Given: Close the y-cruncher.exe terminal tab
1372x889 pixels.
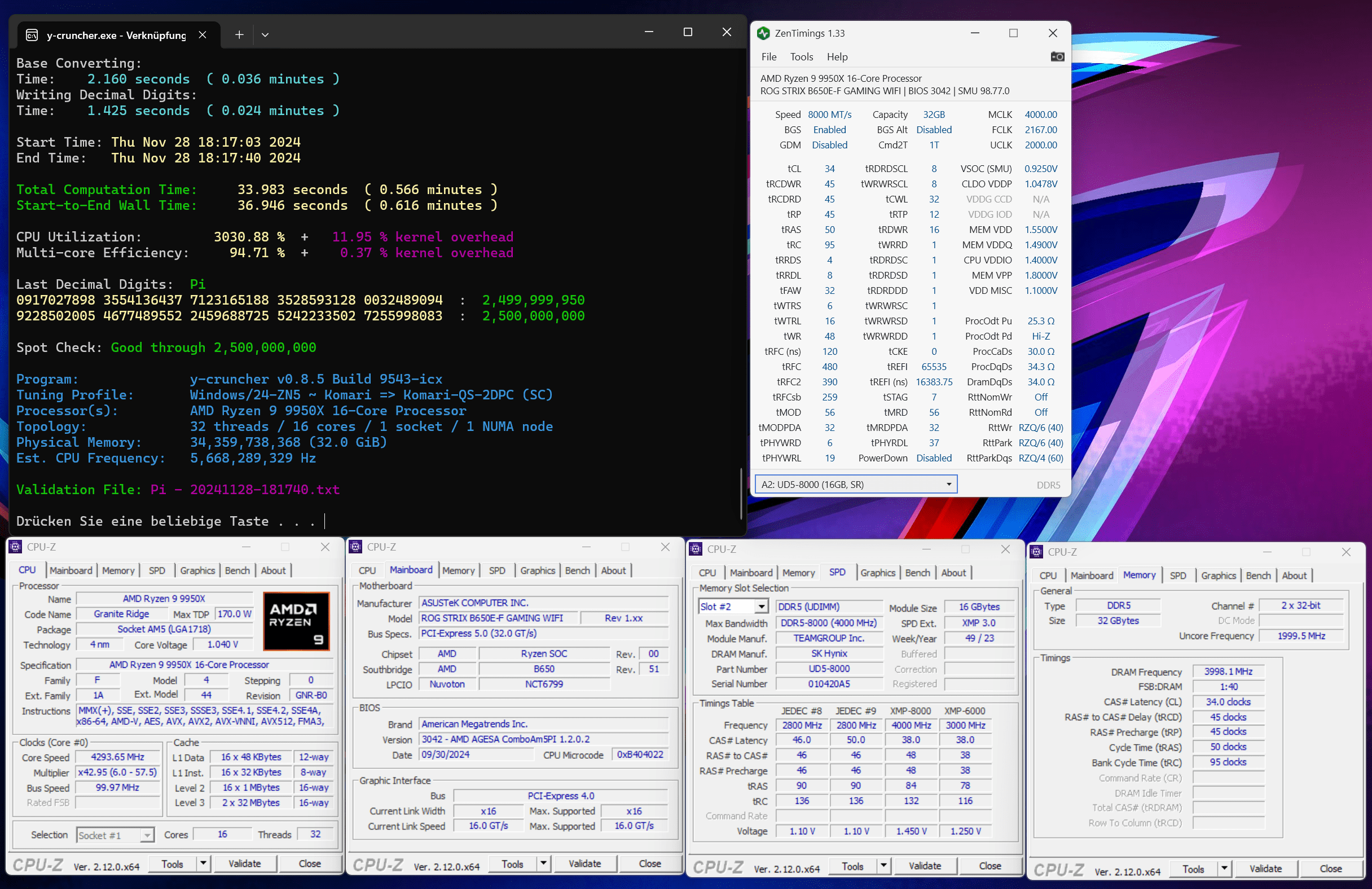Looking at the screenshot, I should 203,35.
